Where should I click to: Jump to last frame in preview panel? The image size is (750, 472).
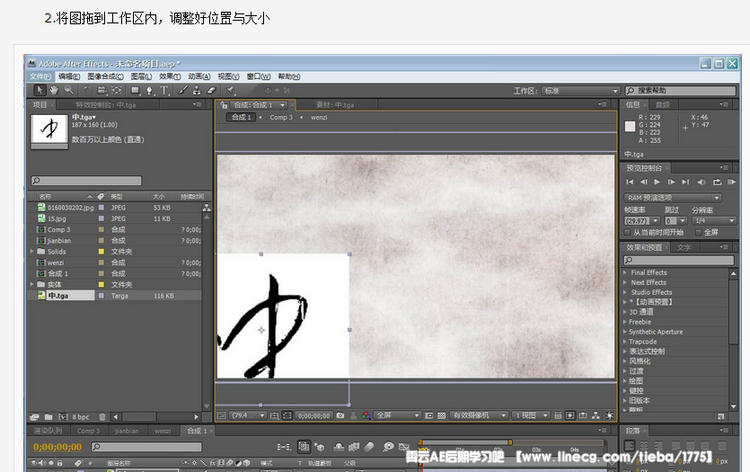pos(685,182)
